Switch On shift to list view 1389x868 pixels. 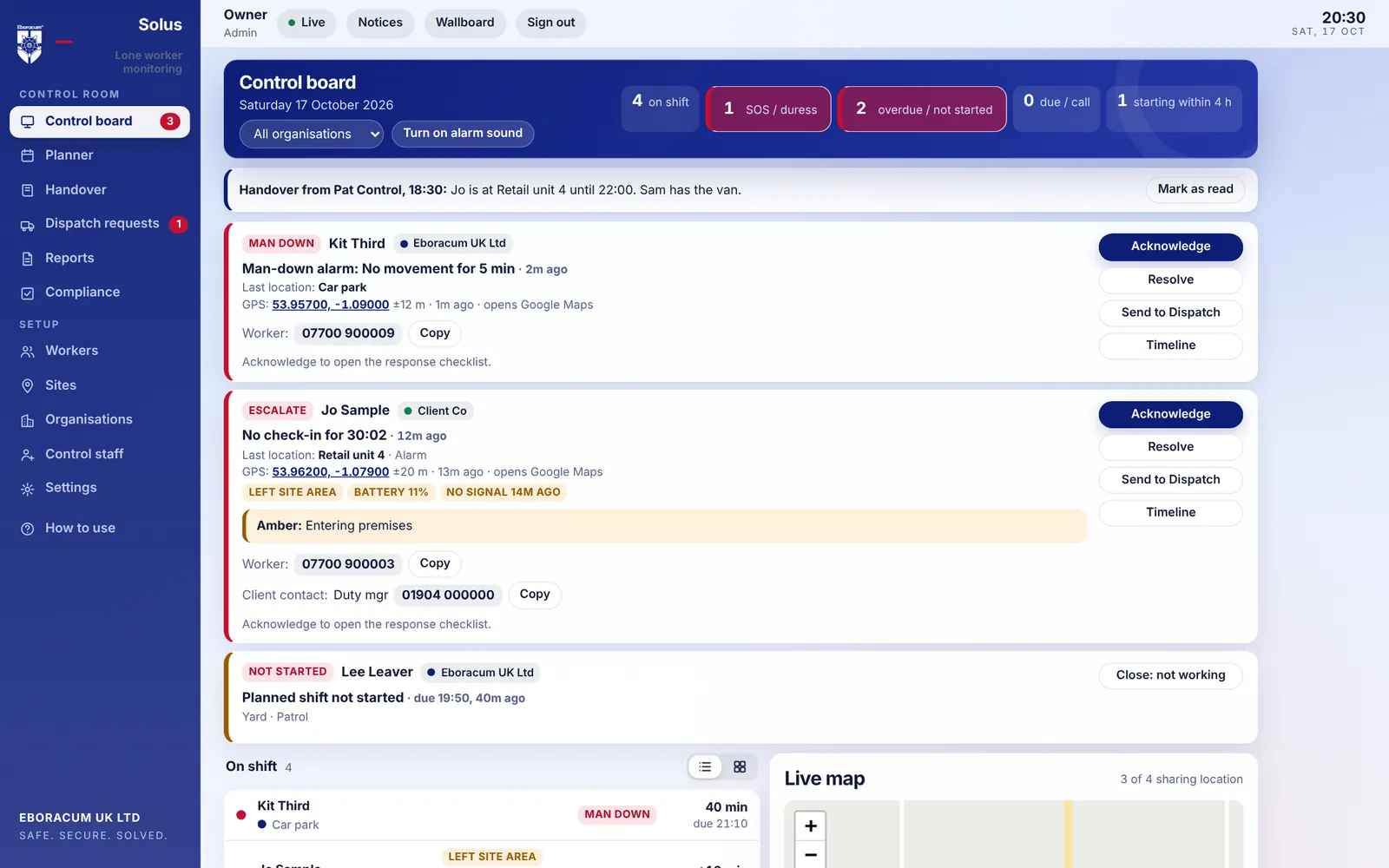[x=705, y=766]
